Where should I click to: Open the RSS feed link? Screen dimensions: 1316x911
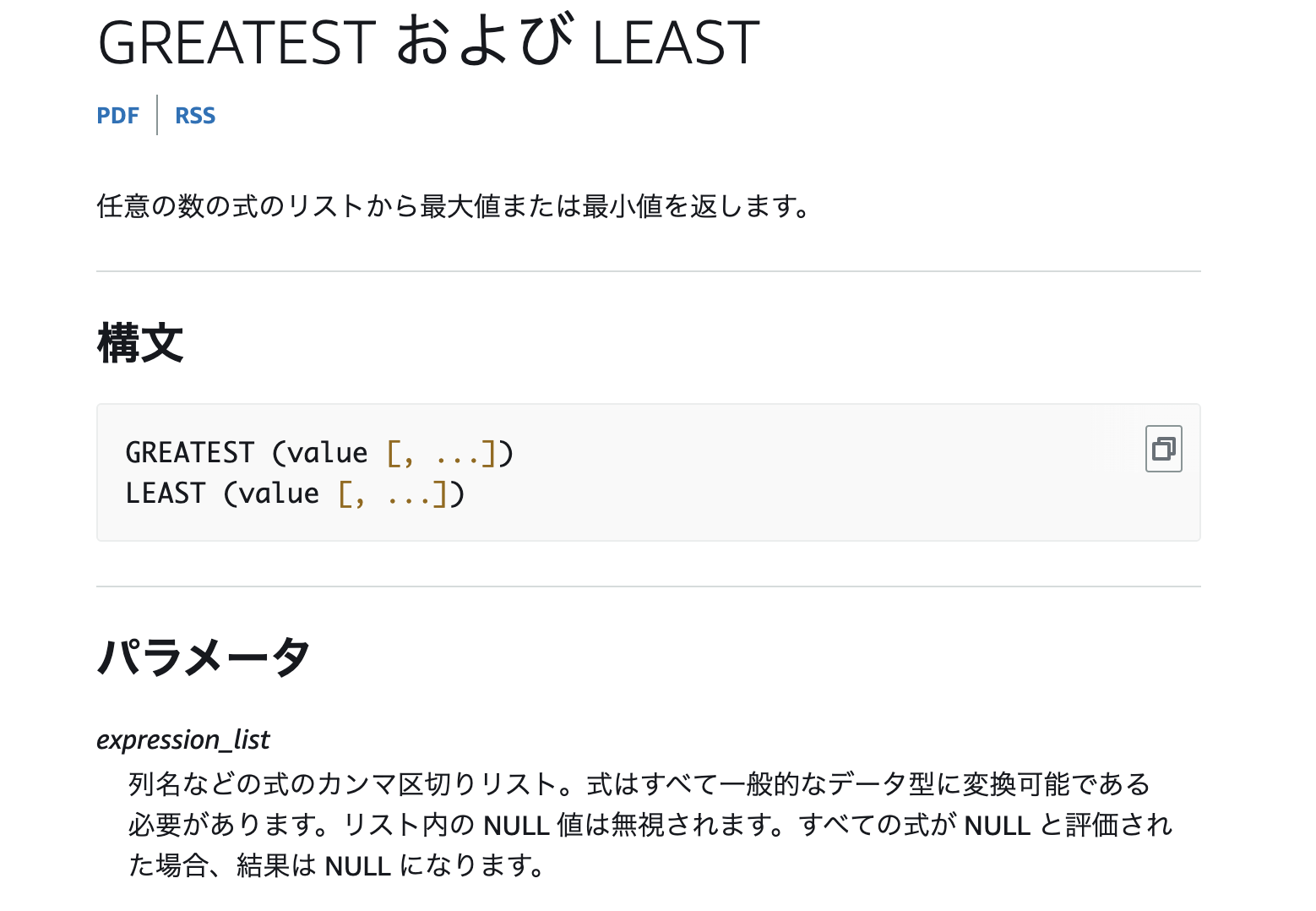pyautogui.click(x=195, y=116)
